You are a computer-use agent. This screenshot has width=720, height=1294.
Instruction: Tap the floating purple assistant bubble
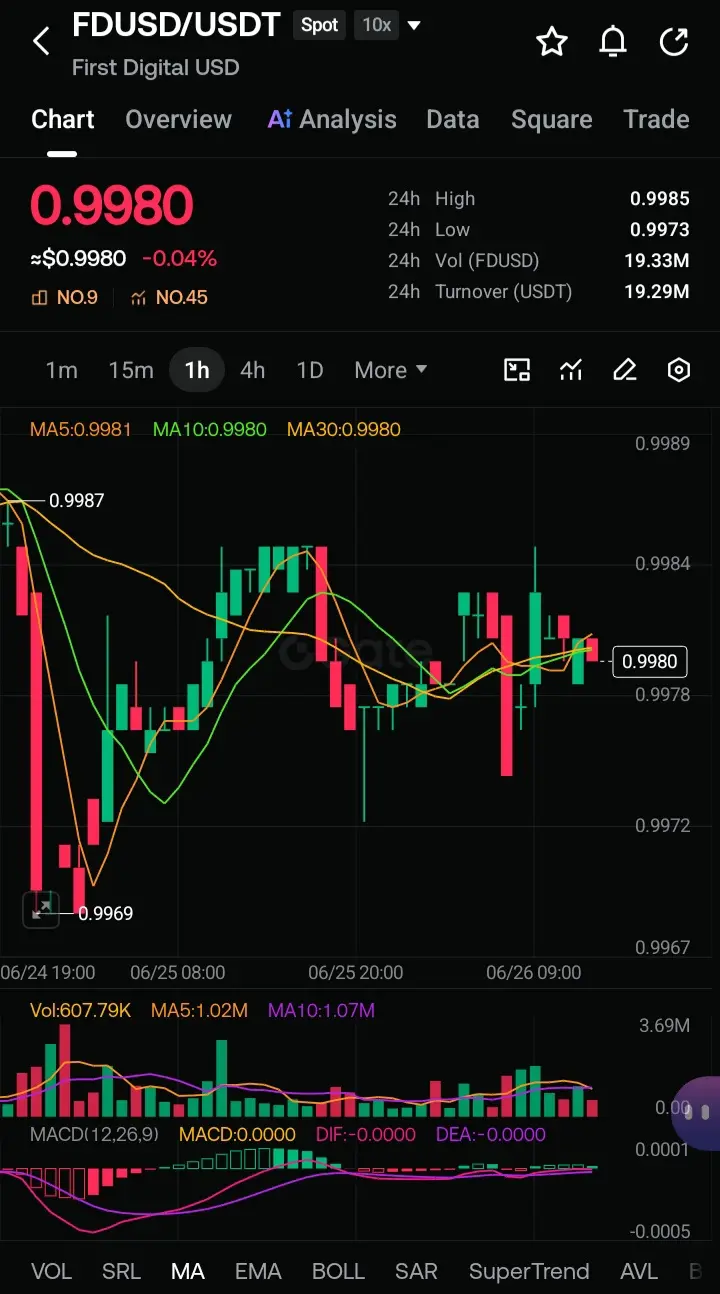698,1112
